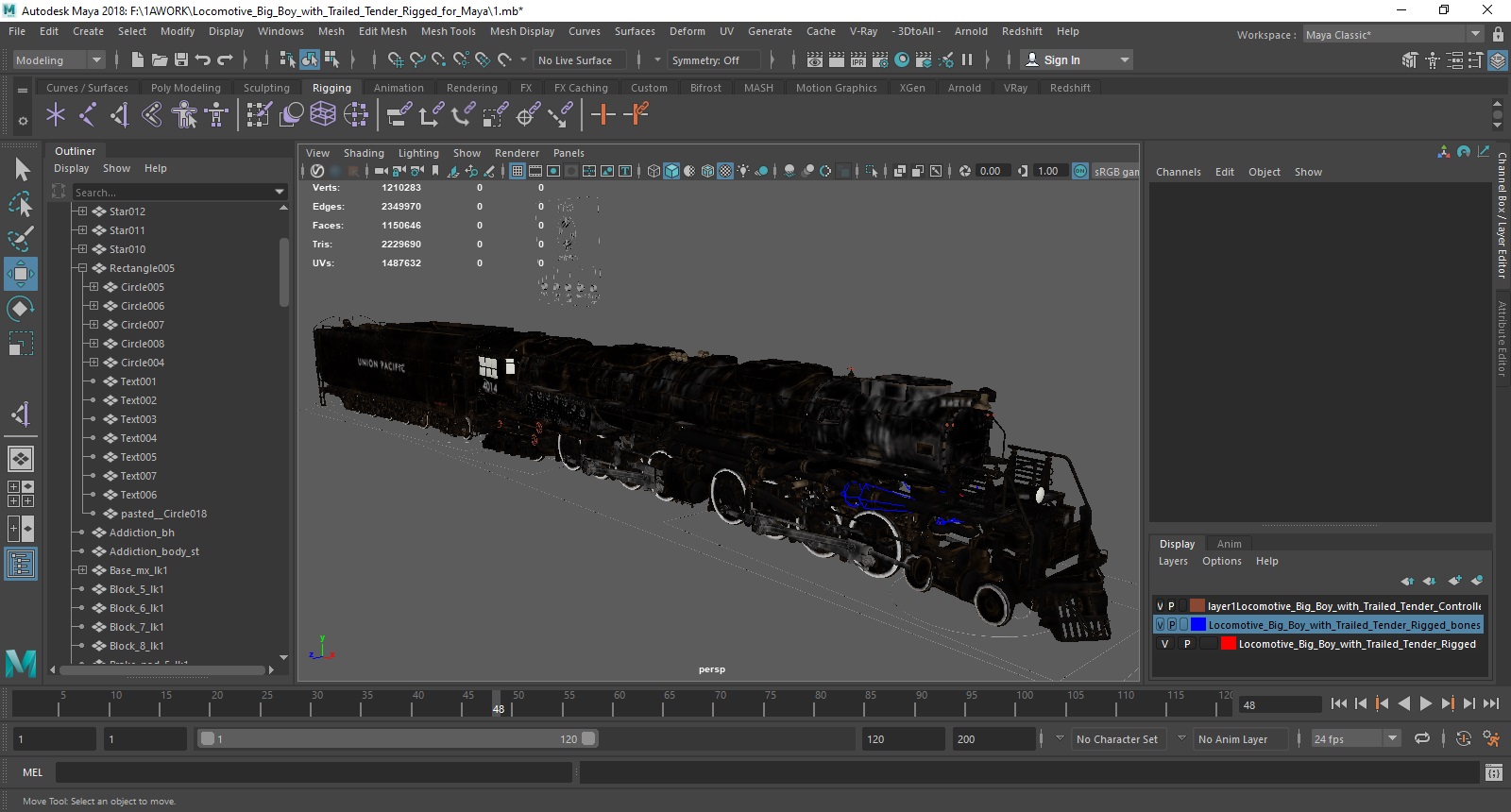Click the Undo arrow icon
This screenshot has width=1511, height=812.
click(x=203, y=59)
